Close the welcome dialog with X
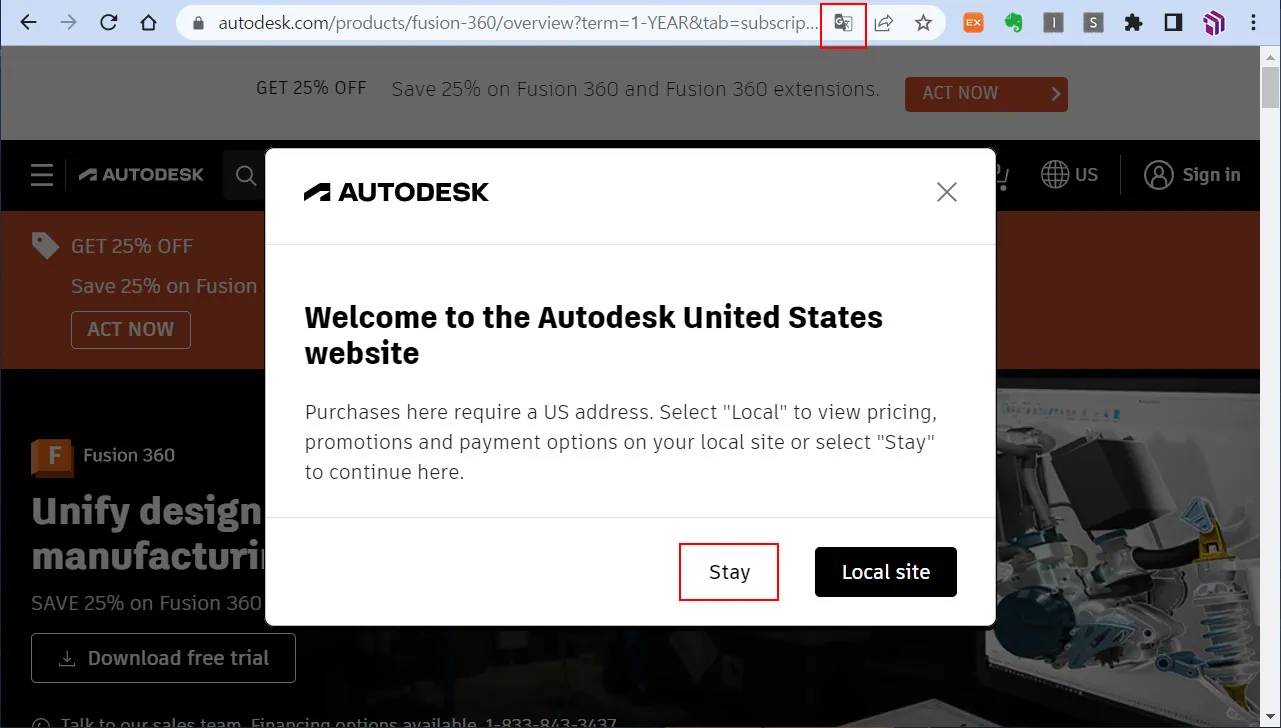1281x728 pixels. pos(947,192)
